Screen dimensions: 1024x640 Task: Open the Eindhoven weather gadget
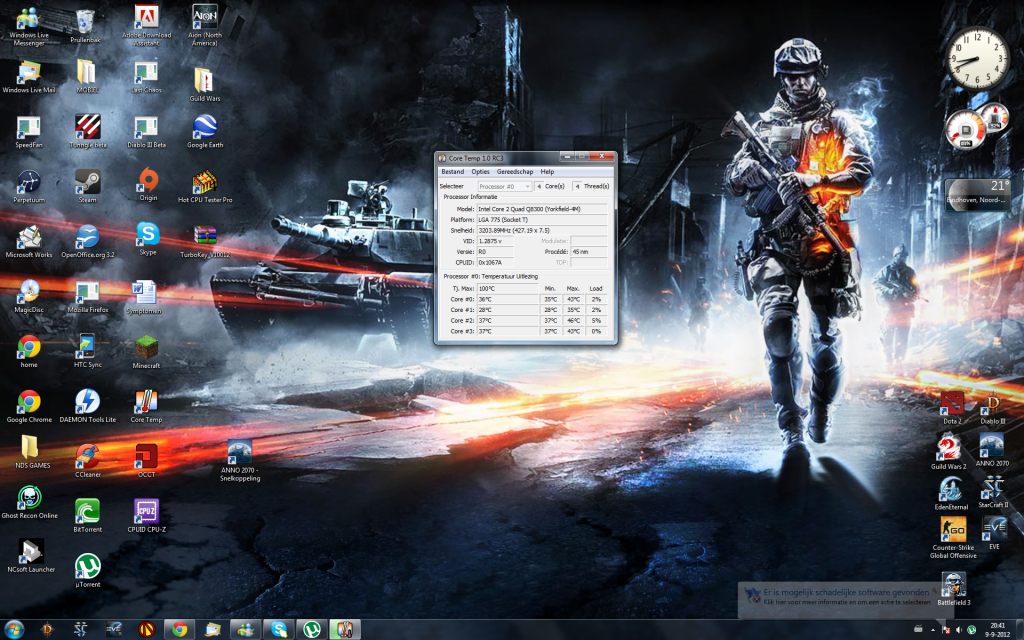pos(977,194)
